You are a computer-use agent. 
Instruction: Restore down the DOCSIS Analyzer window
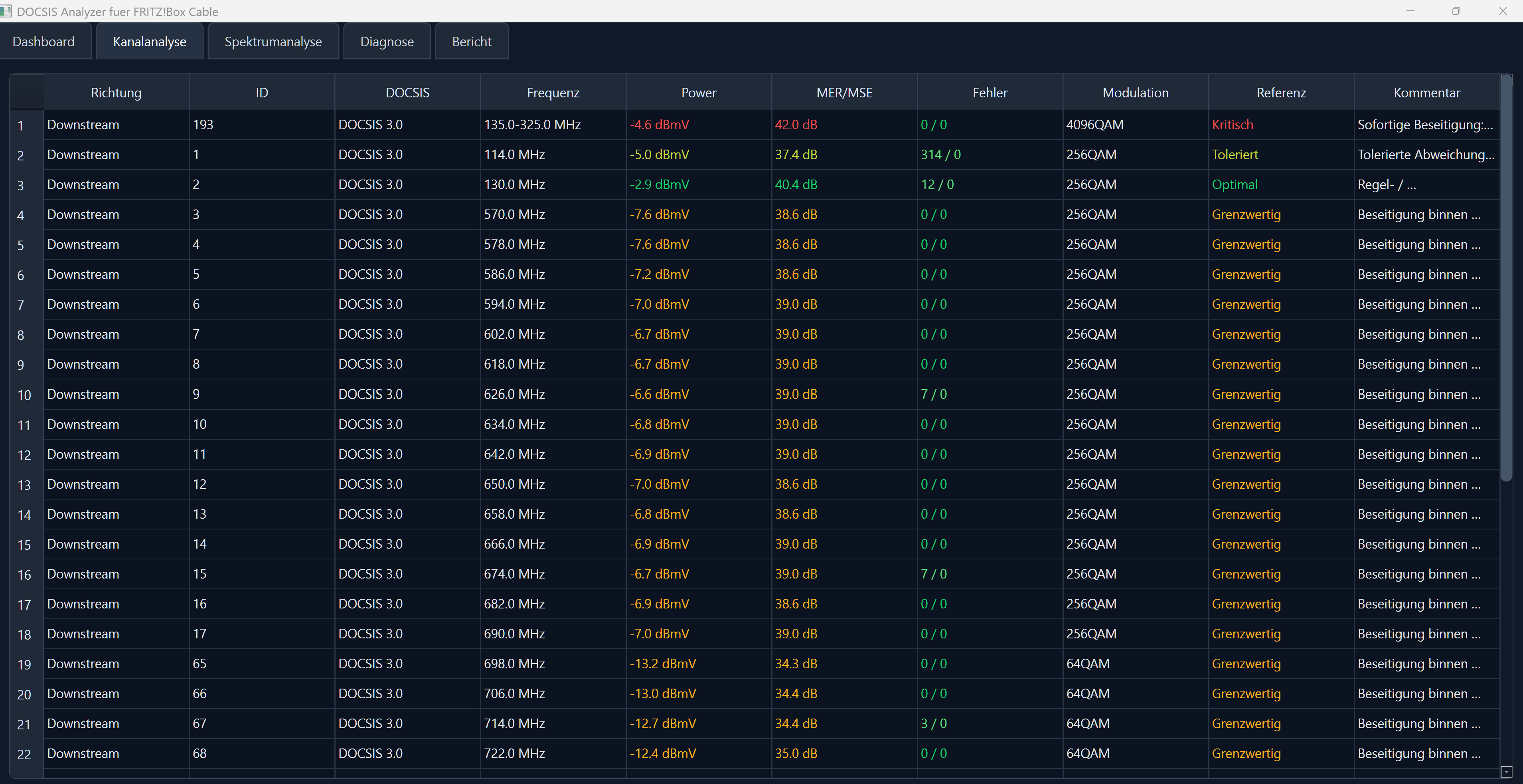1456,11
